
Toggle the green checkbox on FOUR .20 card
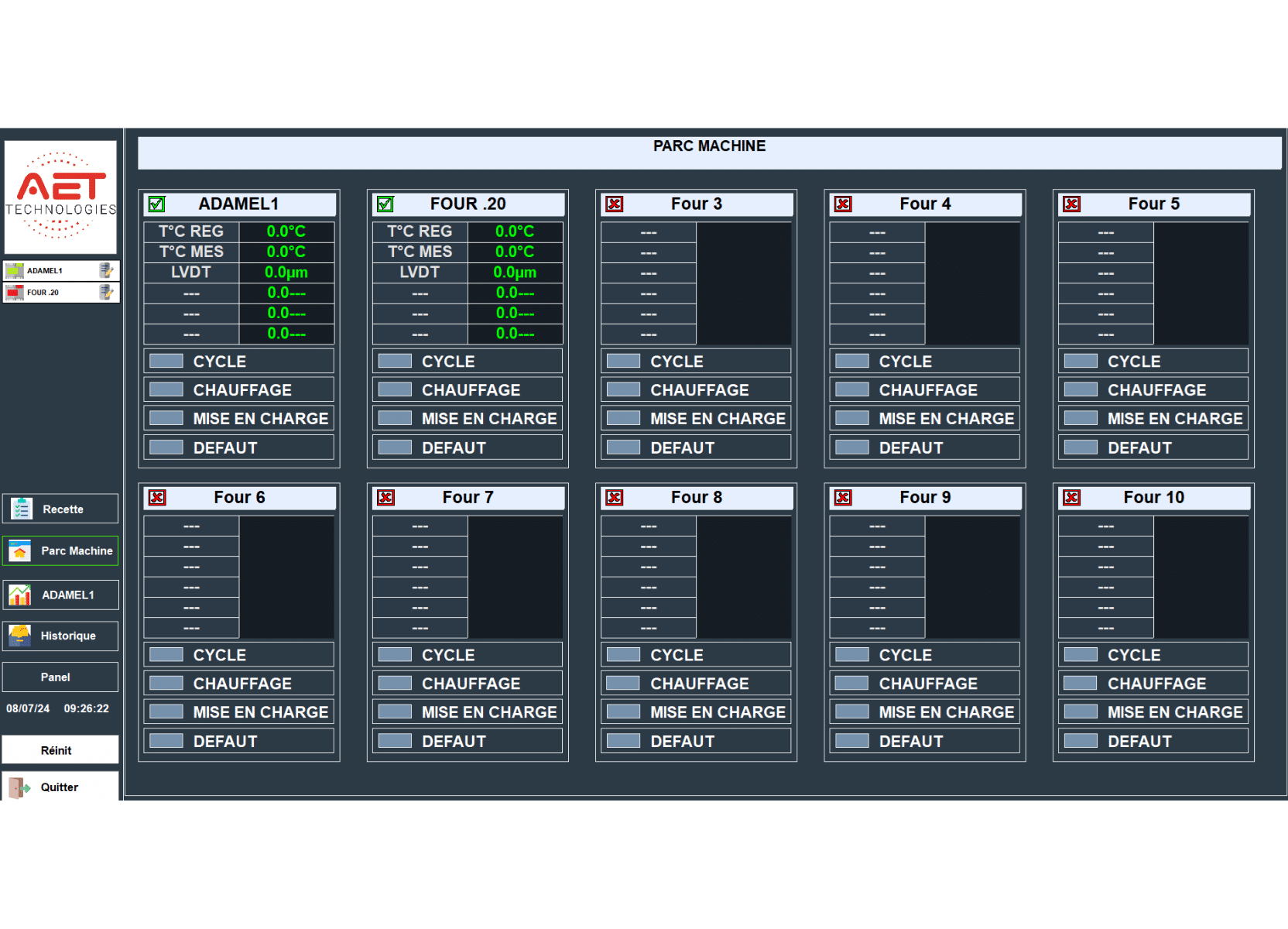click(x=385, y=204)
